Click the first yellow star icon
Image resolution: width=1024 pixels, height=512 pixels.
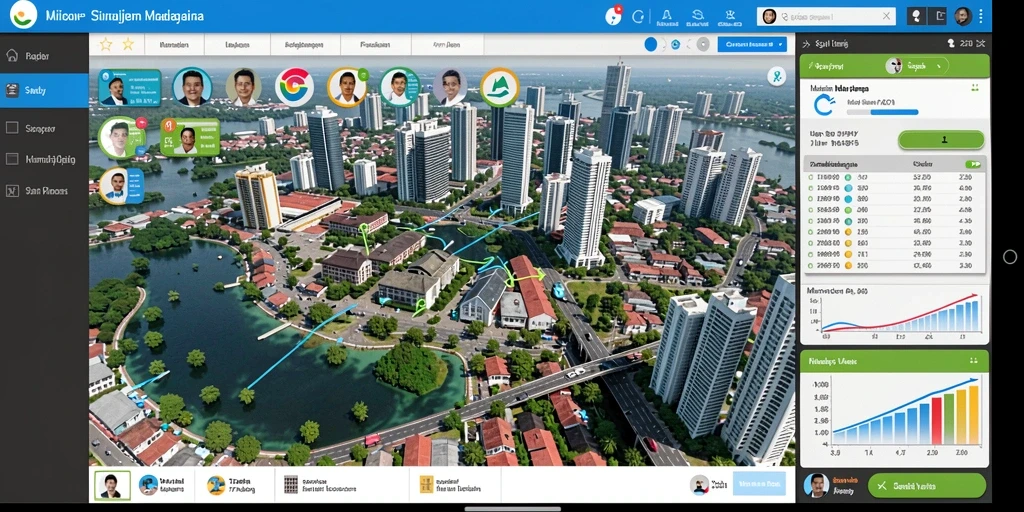click(x=106, y=44)
